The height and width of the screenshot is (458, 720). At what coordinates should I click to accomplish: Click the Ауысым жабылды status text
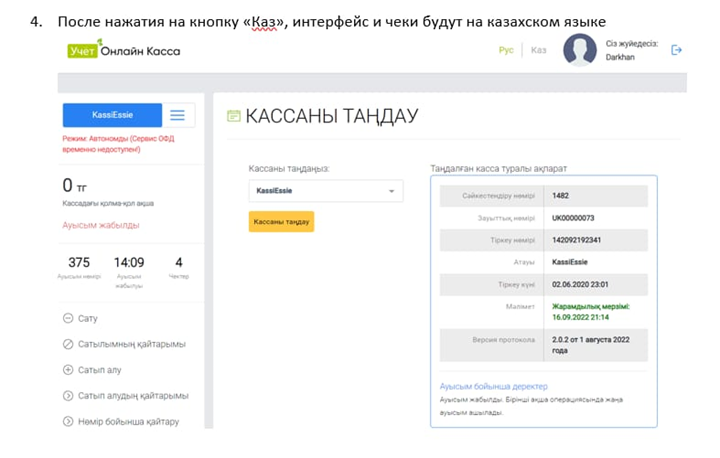(x=101, y=225)
